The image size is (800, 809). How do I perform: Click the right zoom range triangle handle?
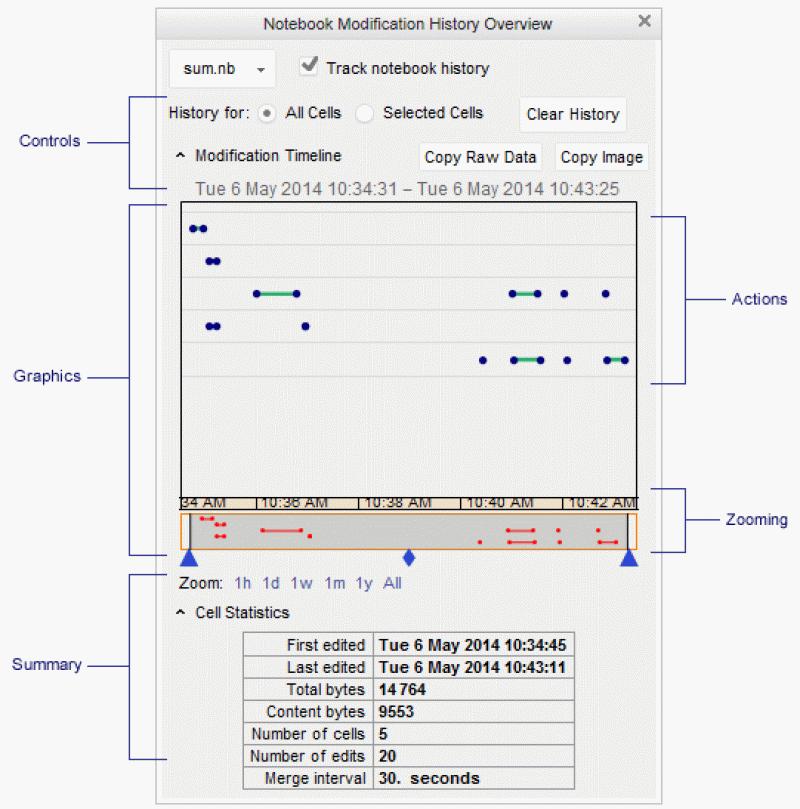[629, 557]
